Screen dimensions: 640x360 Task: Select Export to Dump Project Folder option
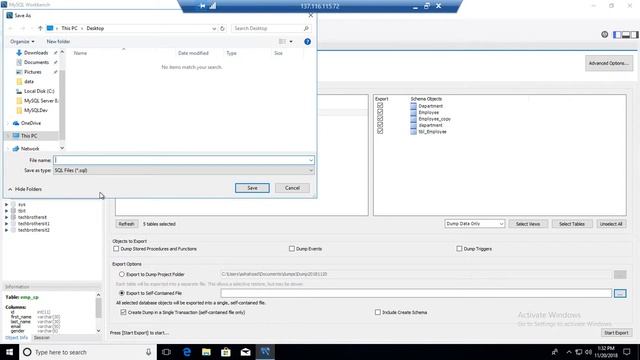click(x=122, y=274)
